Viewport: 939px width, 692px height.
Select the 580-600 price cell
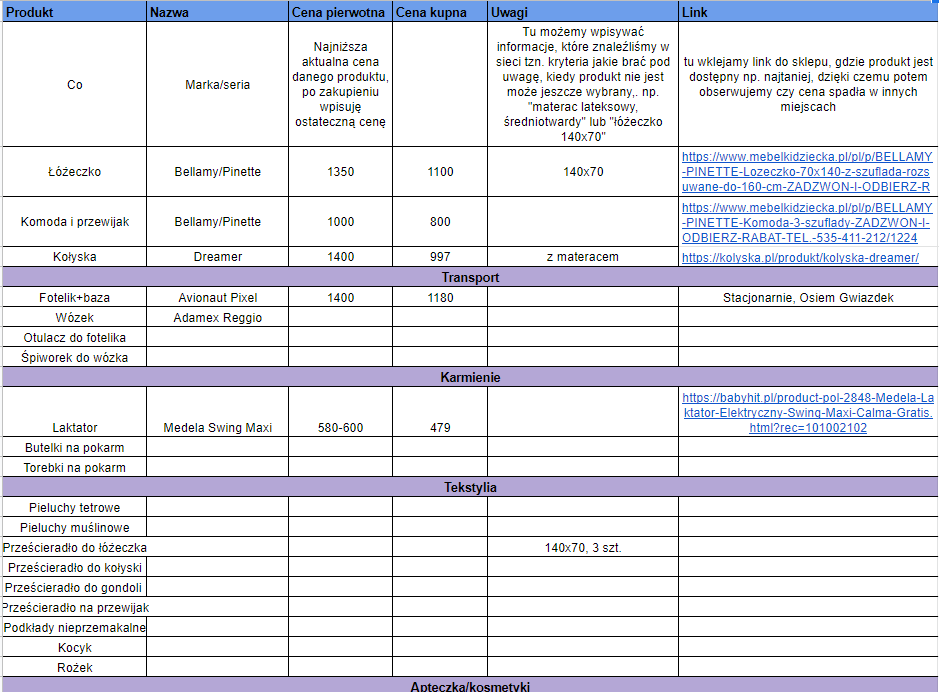[x=340, y=412]
